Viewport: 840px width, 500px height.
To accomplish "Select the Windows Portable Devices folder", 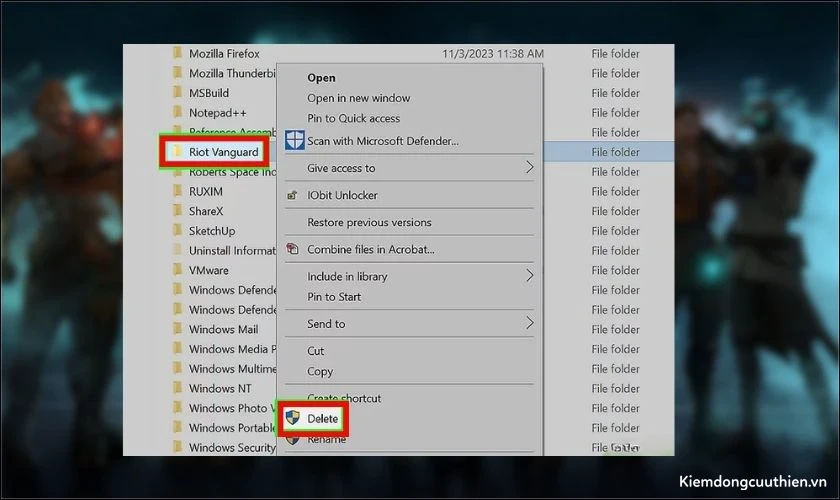I will (x=232, y=428).
